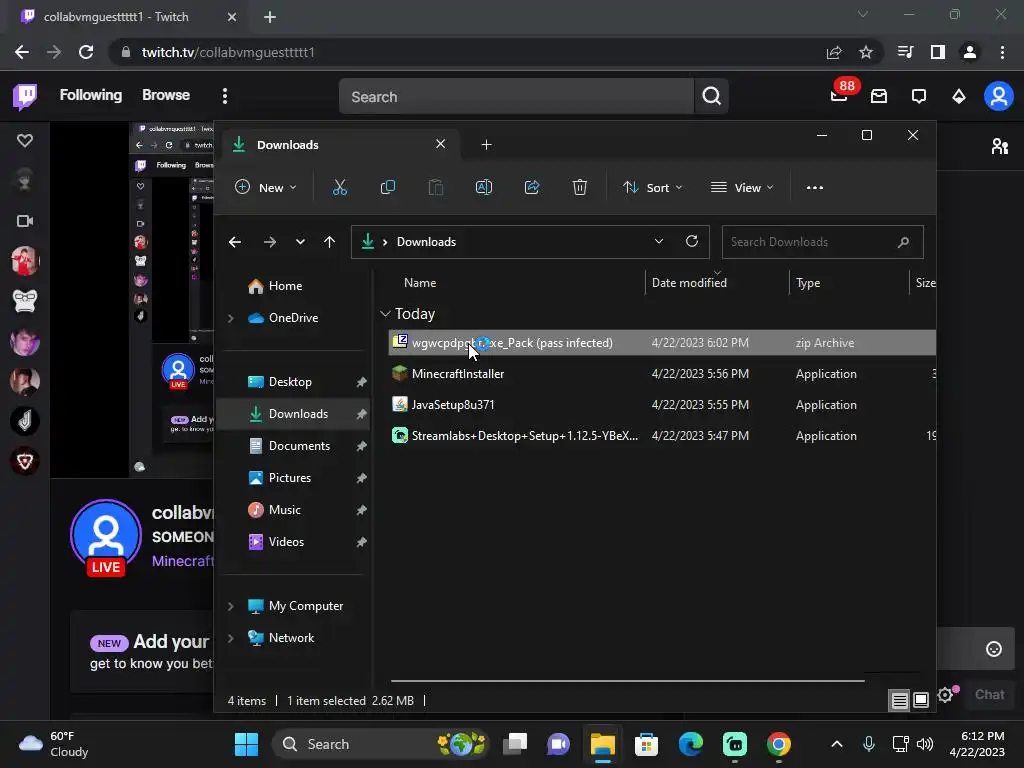The image size is (1024, 768).
Task: Go up one folder level in Explorer
Action: [x=329, y=242]
